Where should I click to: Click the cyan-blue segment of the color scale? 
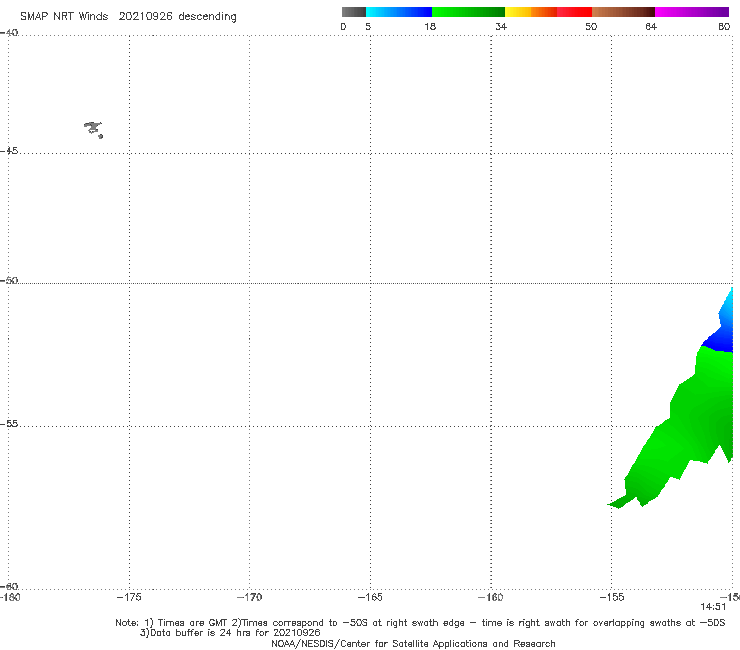(399, 12)
